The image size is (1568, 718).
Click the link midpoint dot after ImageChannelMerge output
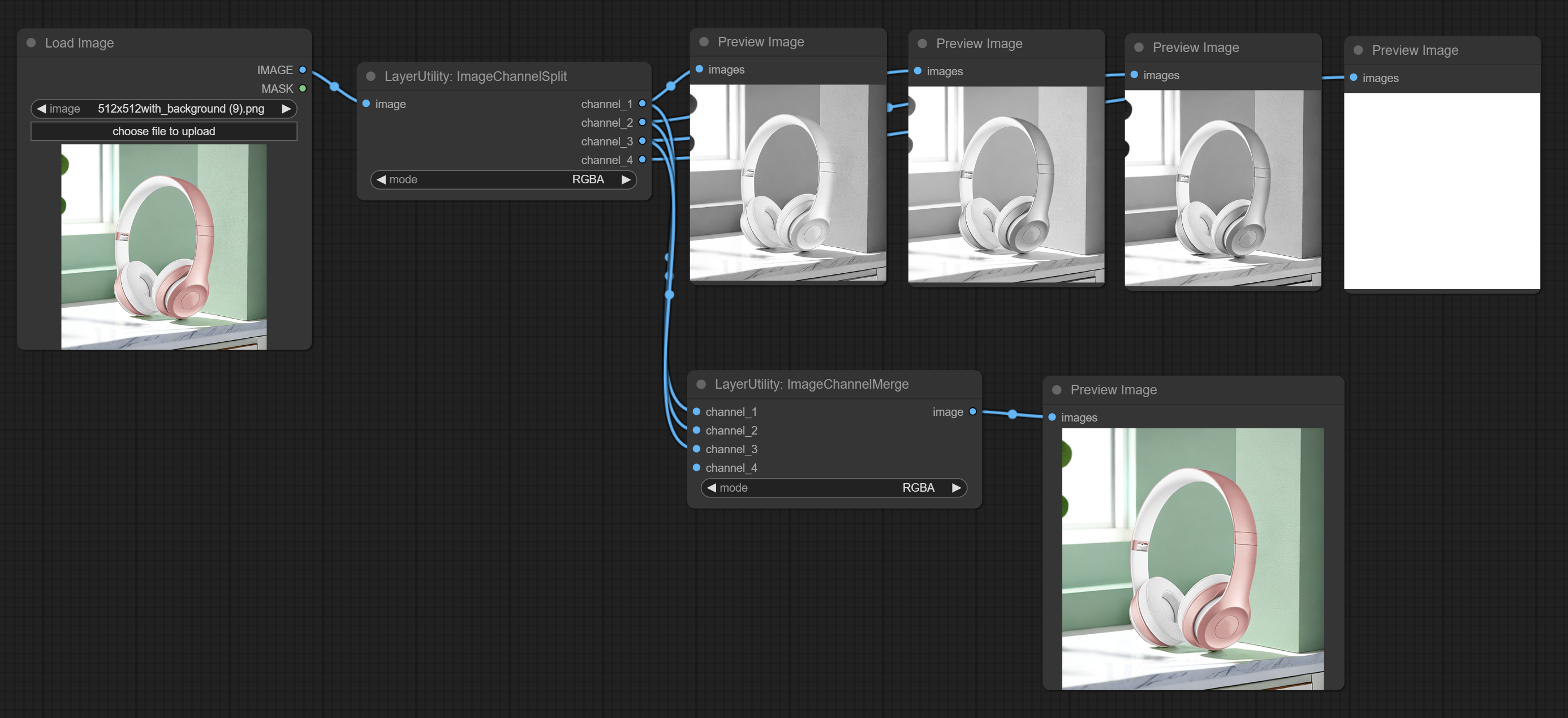click(1013, 414)
